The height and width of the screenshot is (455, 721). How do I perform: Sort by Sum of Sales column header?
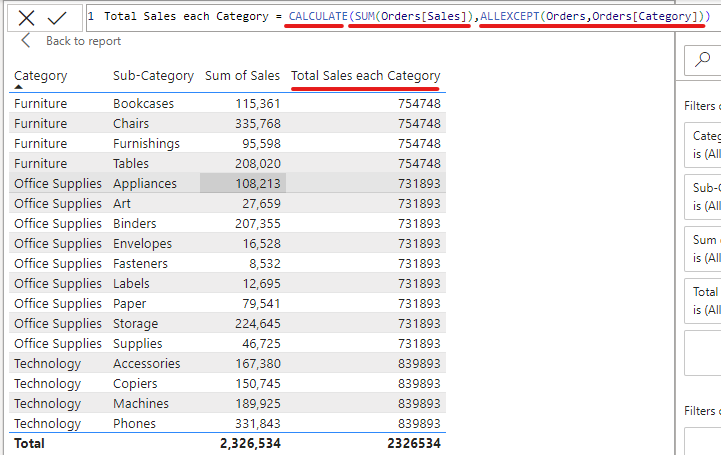[x=242, y=76]
